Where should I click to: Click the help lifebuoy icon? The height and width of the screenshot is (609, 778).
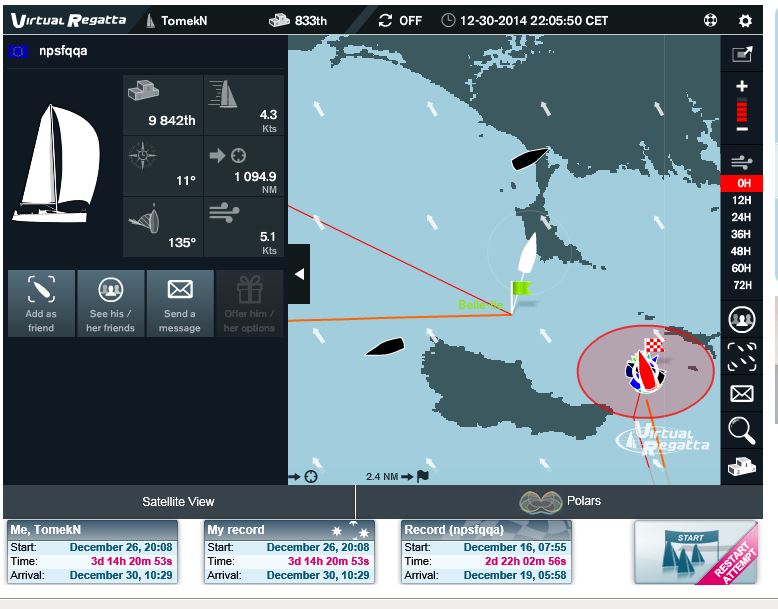tap(710, 20)
